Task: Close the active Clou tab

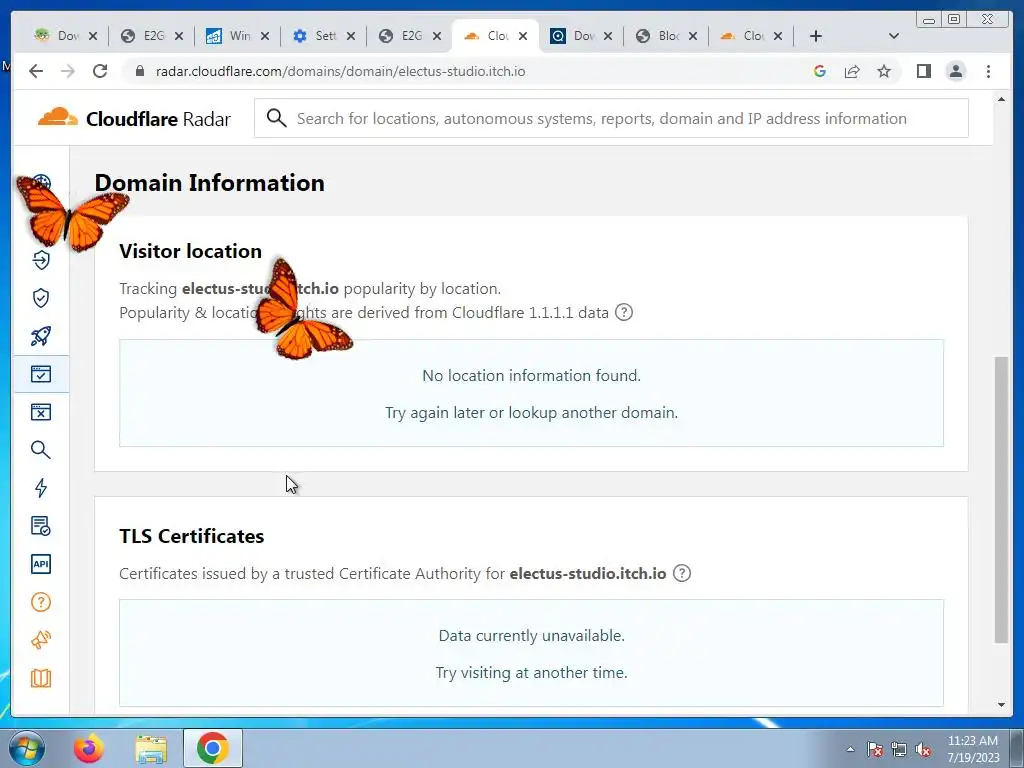Action: [x=522, y=36]
